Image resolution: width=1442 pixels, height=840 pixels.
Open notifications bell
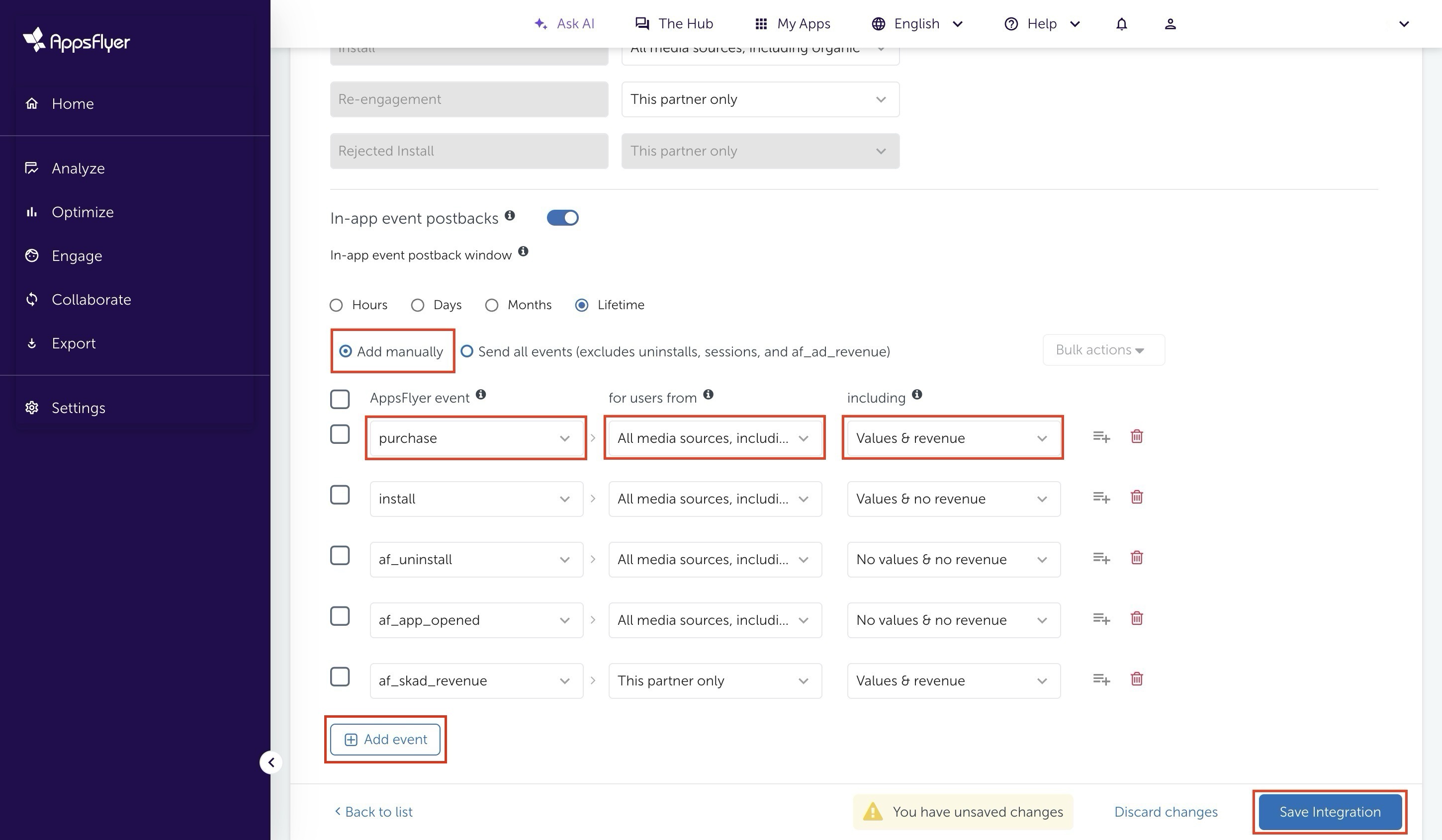(x=1121, y=24)
